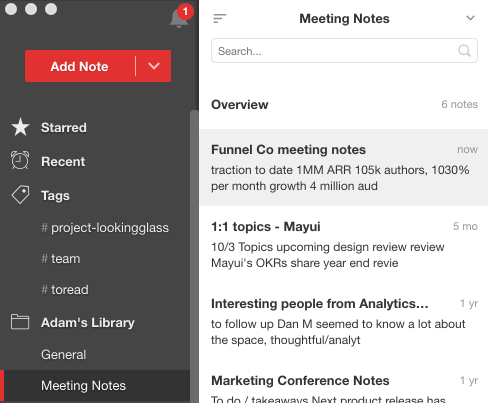Open the General notebook
The image size is (488, 403).
pyautogui.click(x=63, y=355)
